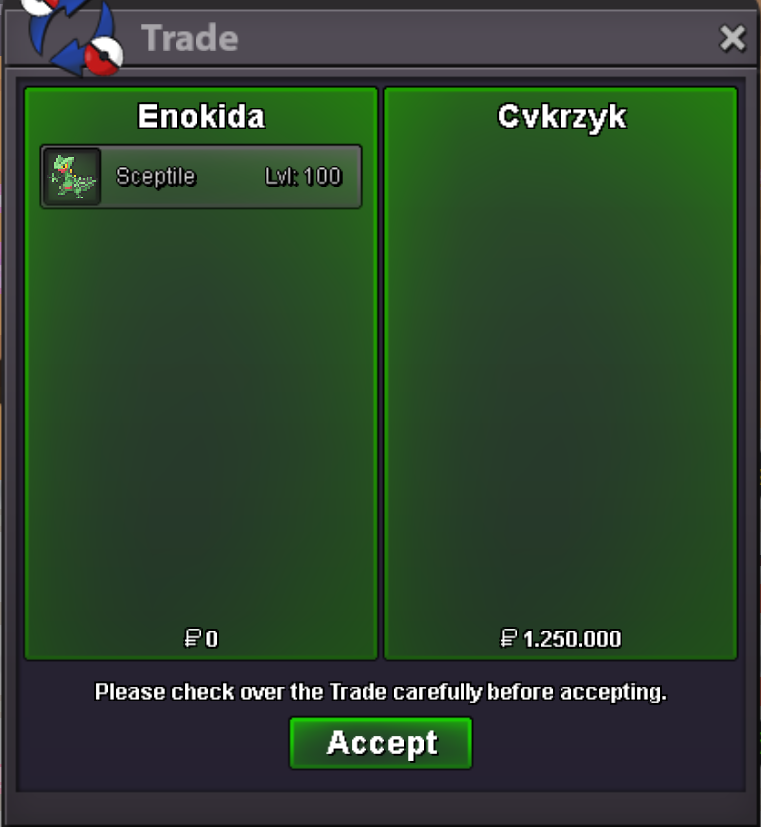Click the Pokédollar symbol beside 1.250.000

point(508,638)
